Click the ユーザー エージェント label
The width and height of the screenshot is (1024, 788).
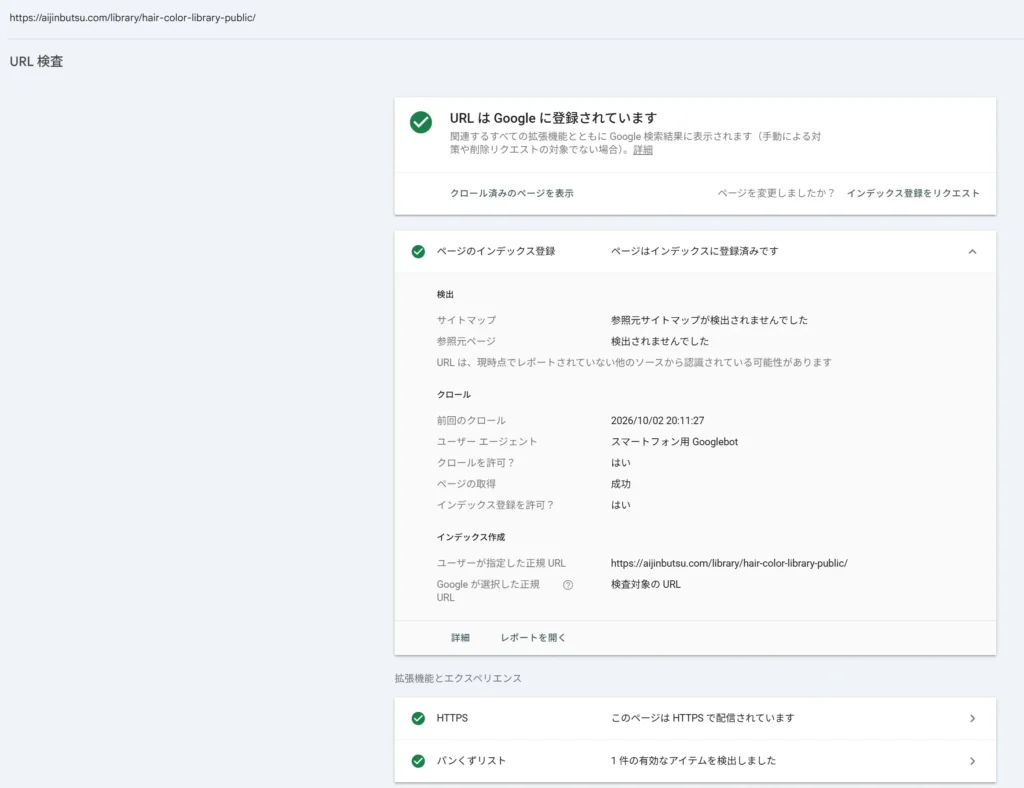487,442
